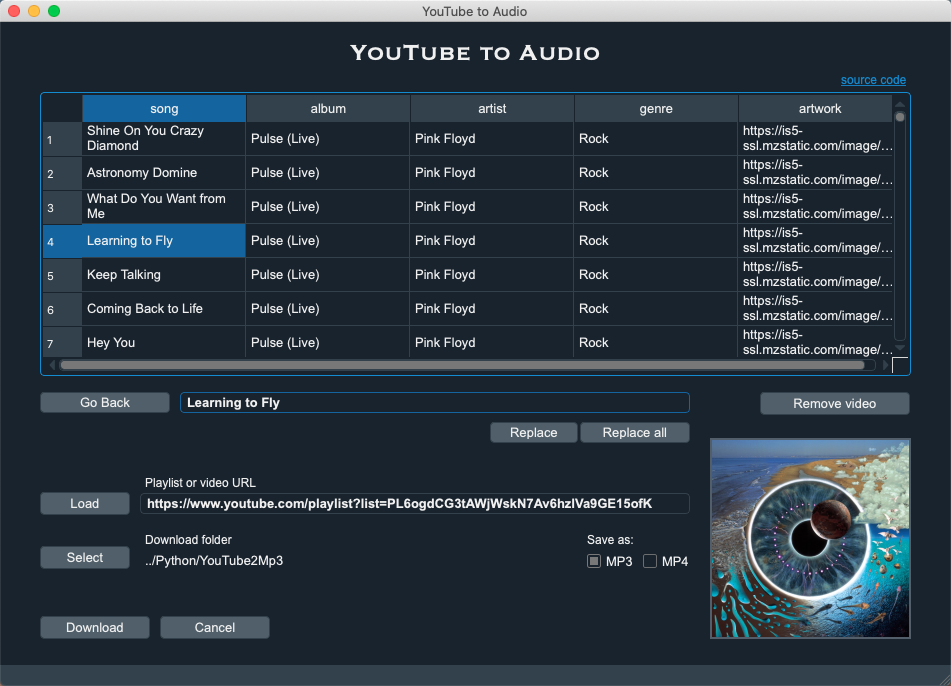The height and width of the screenshot is (686, 951).
Task: Select the genre cell for Hey You
Action: (656, 342)
